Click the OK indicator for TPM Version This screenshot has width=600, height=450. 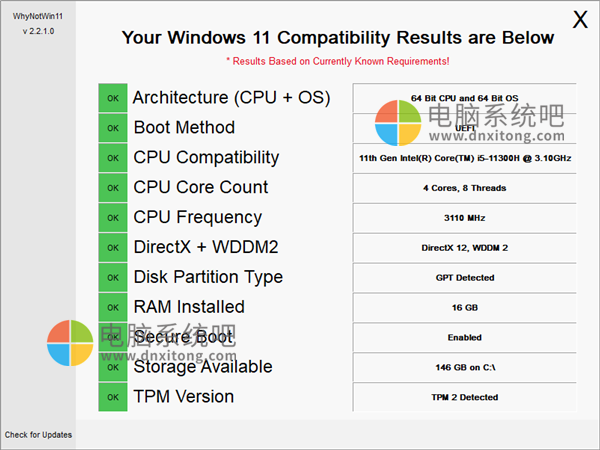click(x=113, y=397)
